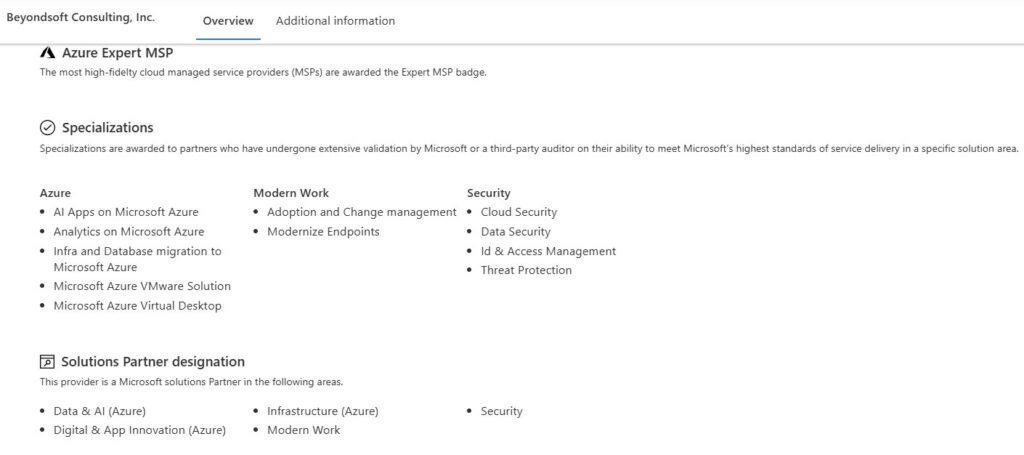Click Id & Access Management item
Image resolution: width=1024 pixels, height=455 pixels.
pos(548,251)
